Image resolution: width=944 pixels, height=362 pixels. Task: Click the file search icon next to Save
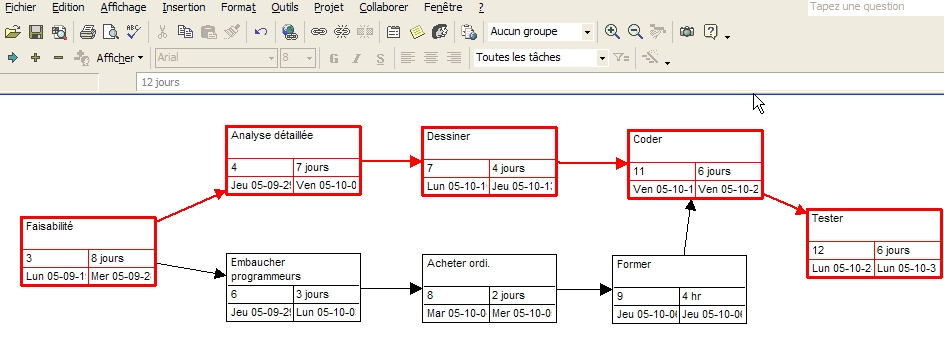pyautogui.click(x=58, y=32)
